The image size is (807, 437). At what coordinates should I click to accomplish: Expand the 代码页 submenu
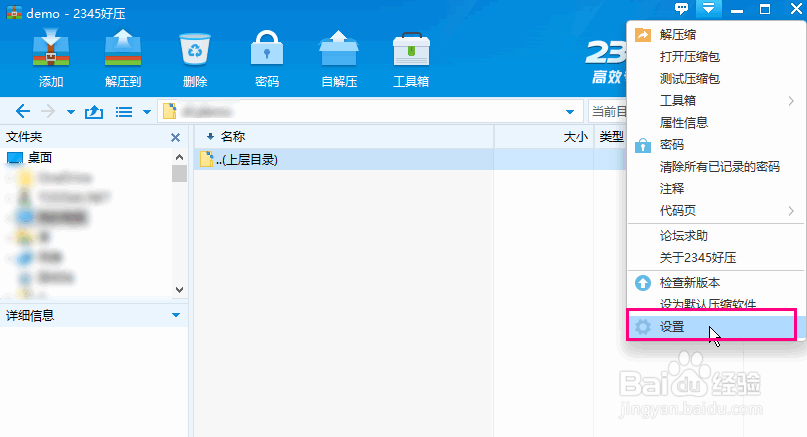tap(715, 211)
